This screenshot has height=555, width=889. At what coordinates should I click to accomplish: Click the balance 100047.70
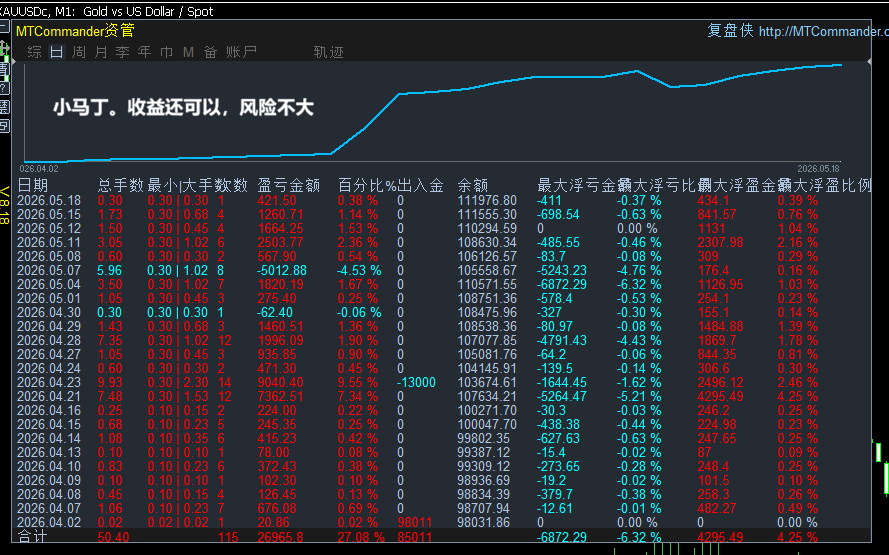coord(487,425)
